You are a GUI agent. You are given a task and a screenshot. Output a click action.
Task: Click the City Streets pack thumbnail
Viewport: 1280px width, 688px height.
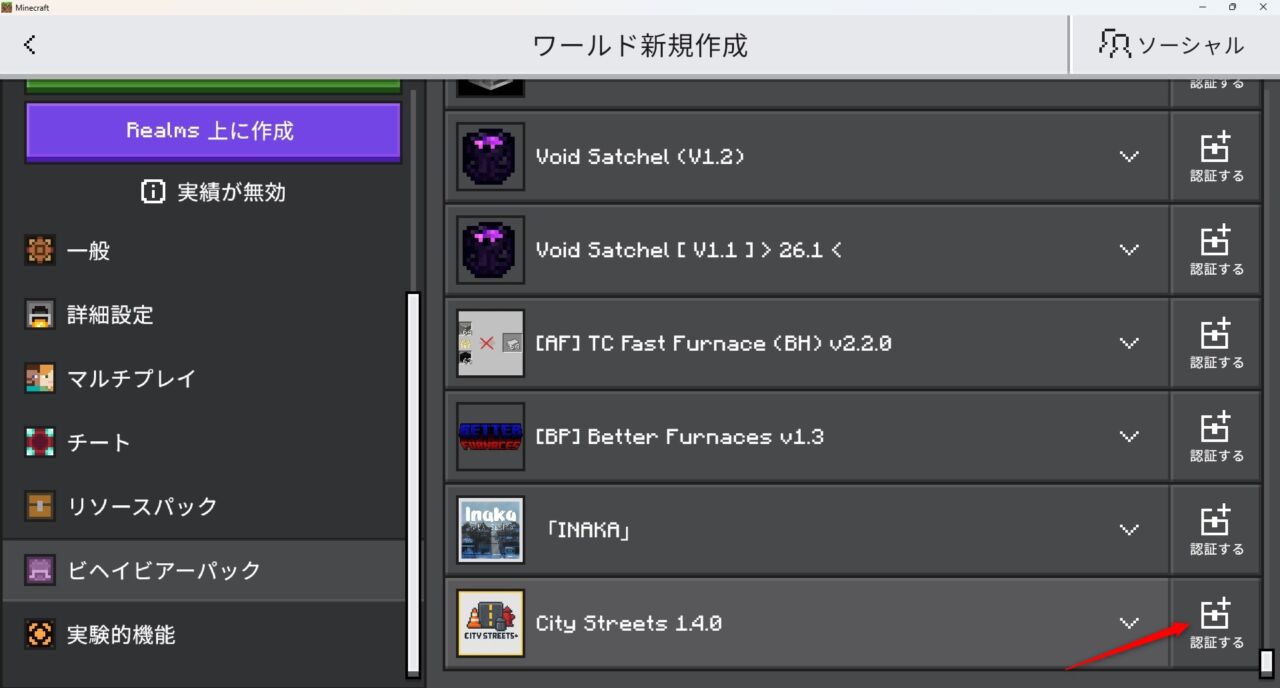point(491,623)
